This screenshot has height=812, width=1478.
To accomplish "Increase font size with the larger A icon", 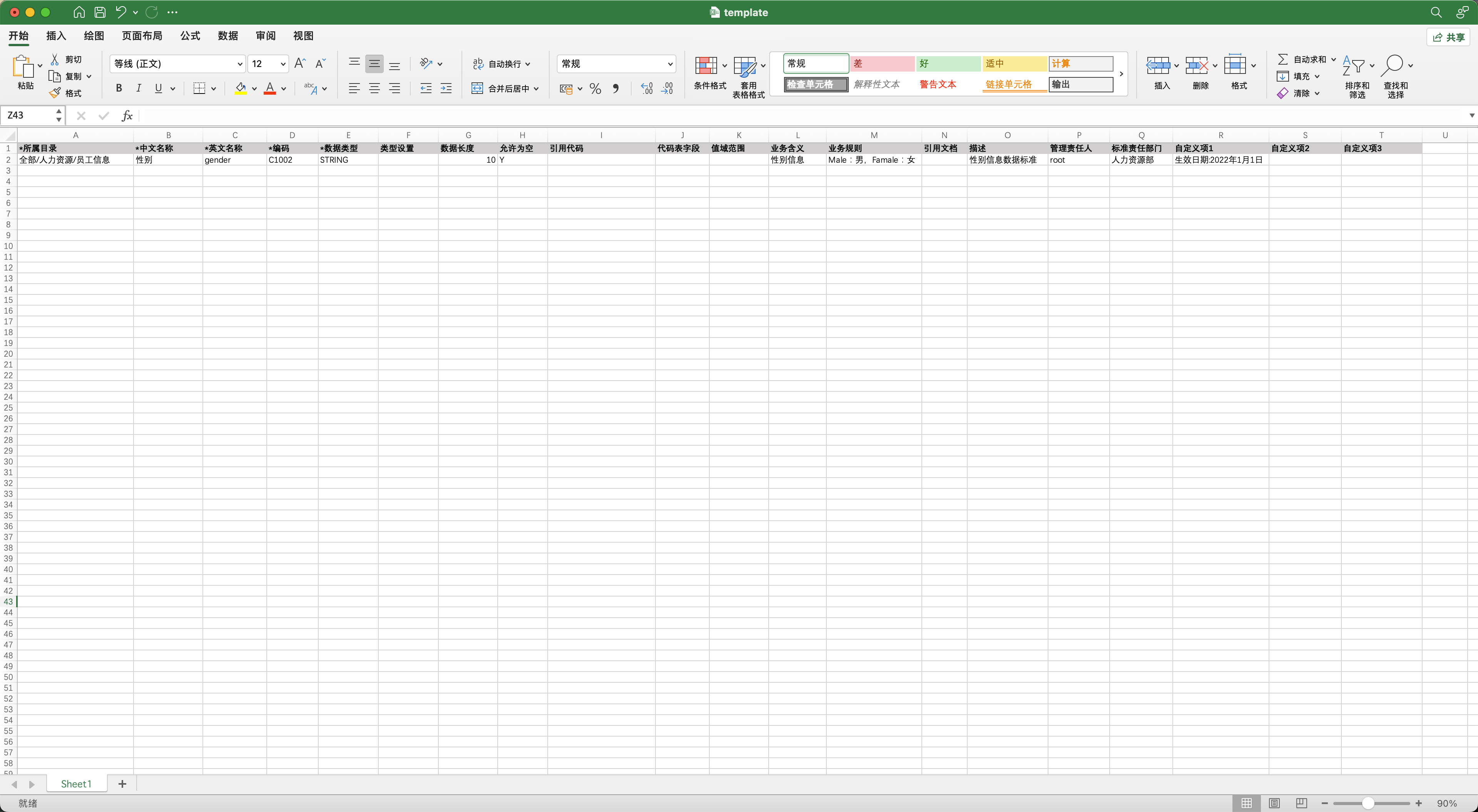I will [x=299, y=64].
